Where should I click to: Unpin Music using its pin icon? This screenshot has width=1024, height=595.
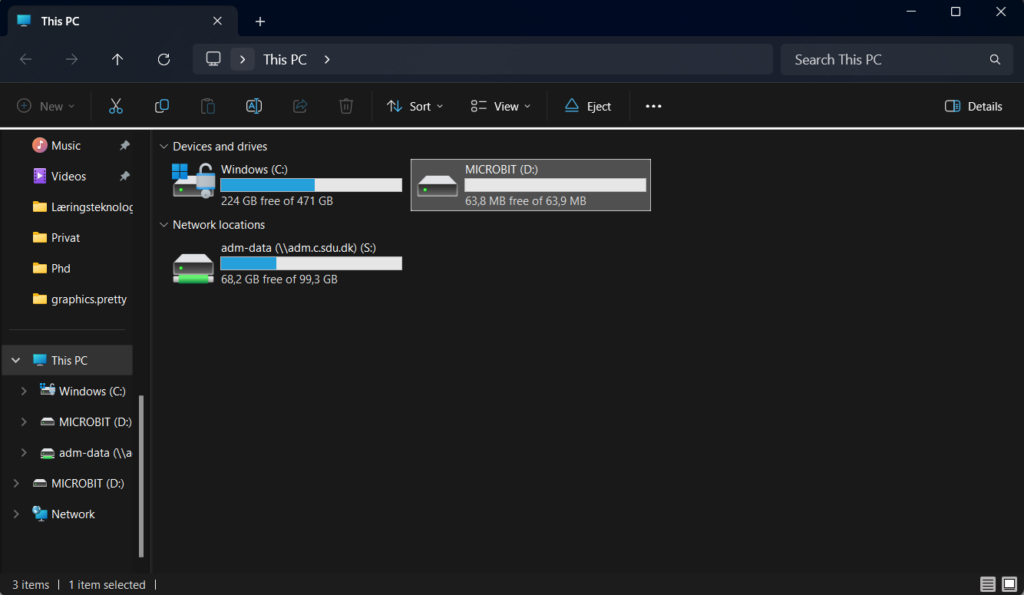(124, 146)
